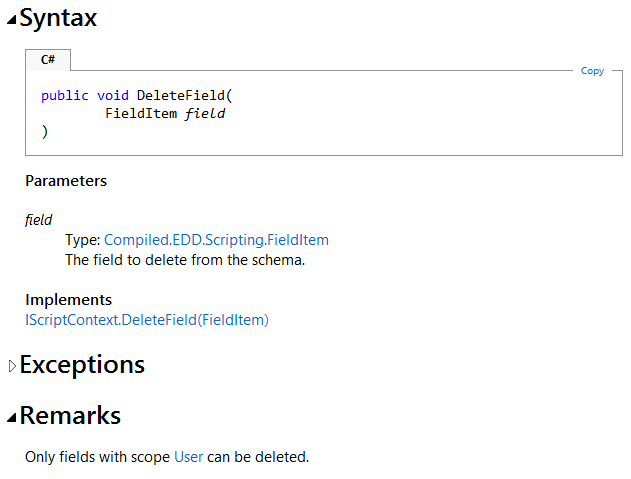Open the Compiled.EDD.Scripting.FieldItem type link

coord(216,240)
